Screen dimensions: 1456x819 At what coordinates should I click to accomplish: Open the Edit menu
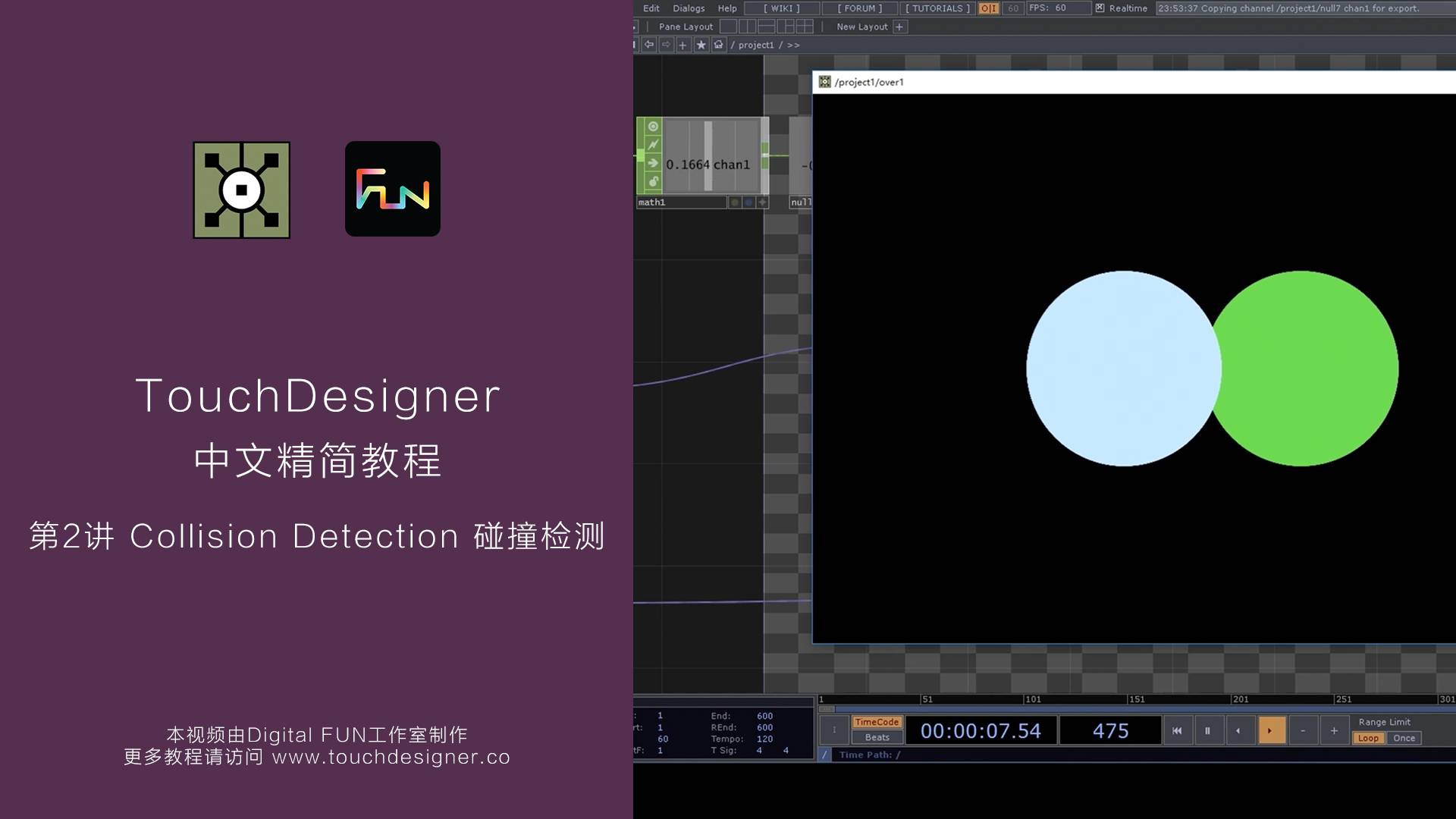(651, 8)
